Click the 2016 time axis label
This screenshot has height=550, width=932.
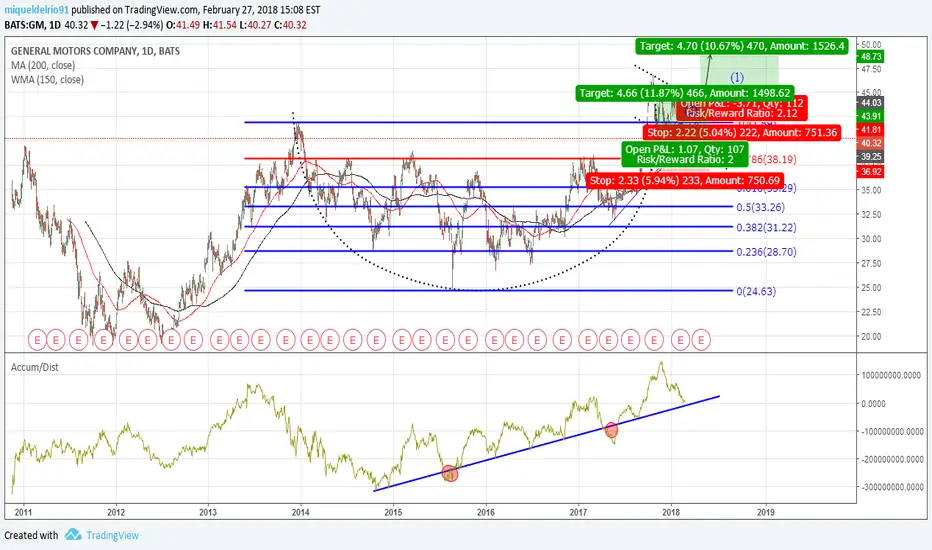[486, 512]
